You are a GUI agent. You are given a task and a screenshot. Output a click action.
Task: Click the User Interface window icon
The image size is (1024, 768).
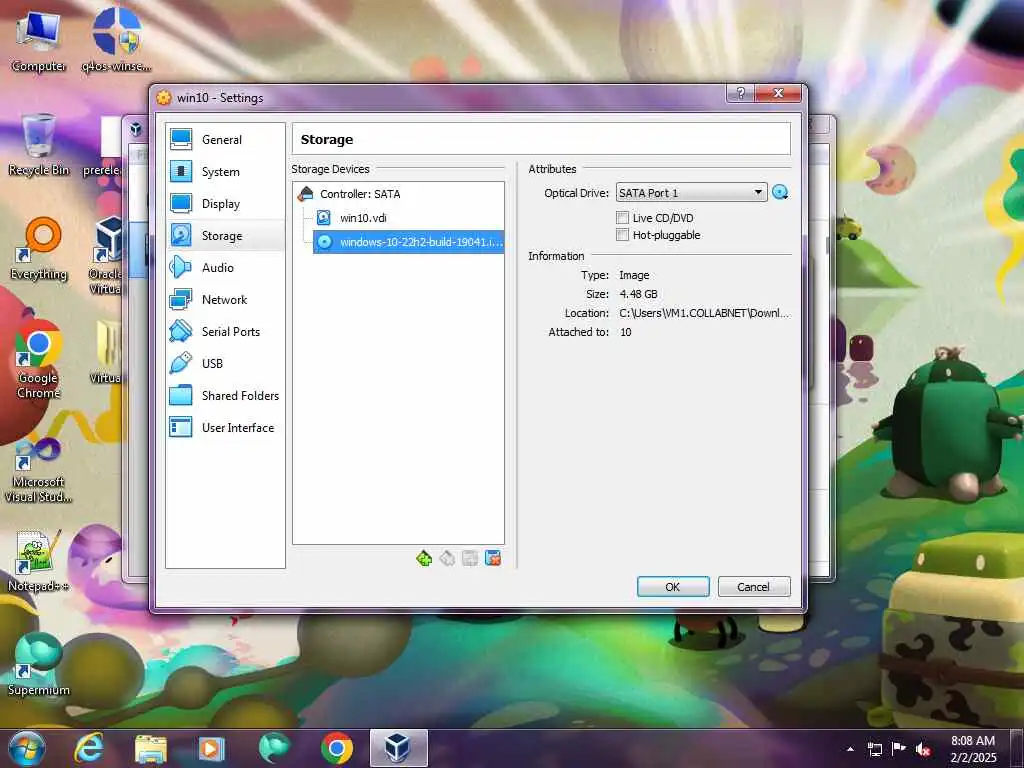click(181, 427)
